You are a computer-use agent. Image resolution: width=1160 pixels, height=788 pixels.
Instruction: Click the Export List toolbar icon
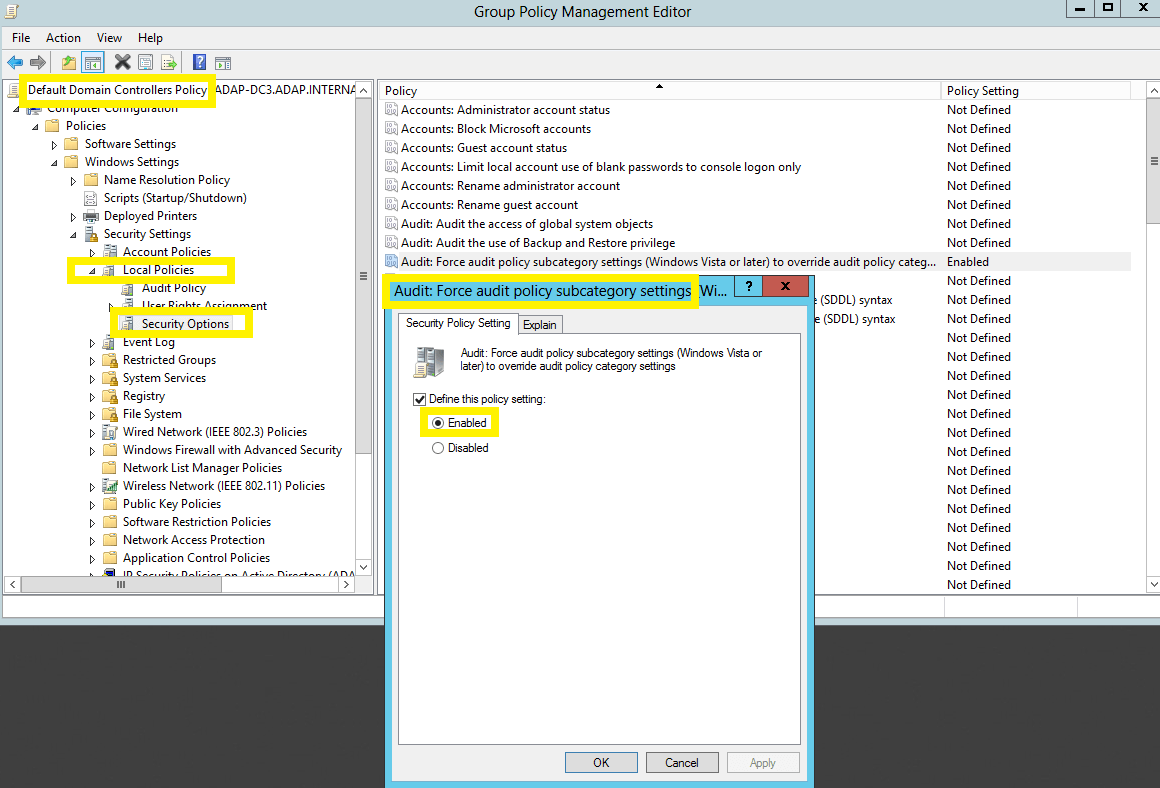tap(169, 62)
